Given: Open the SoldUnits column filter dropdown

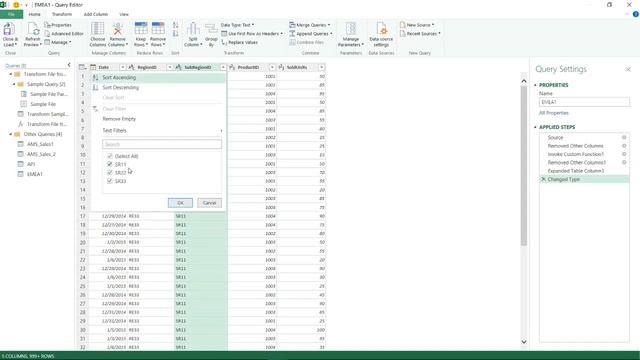Looking at the screenshot, I should pos(322,67).
